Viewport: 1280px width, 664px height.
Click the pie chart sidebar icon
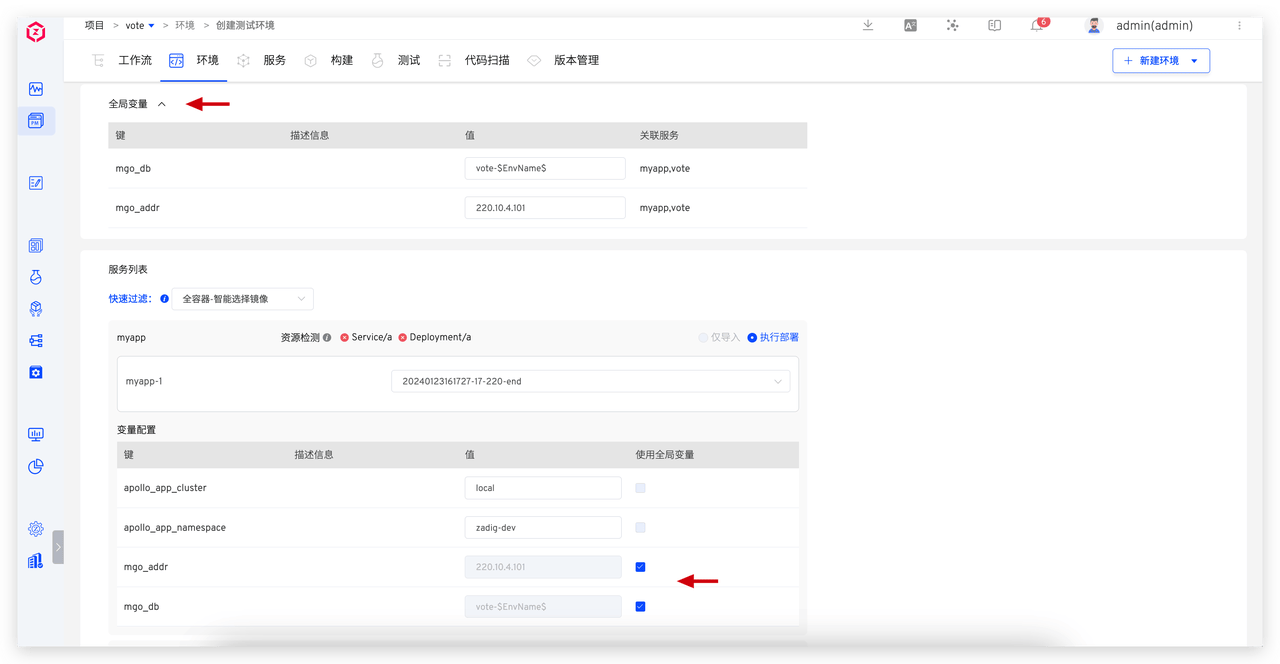[x=36, y=466]
